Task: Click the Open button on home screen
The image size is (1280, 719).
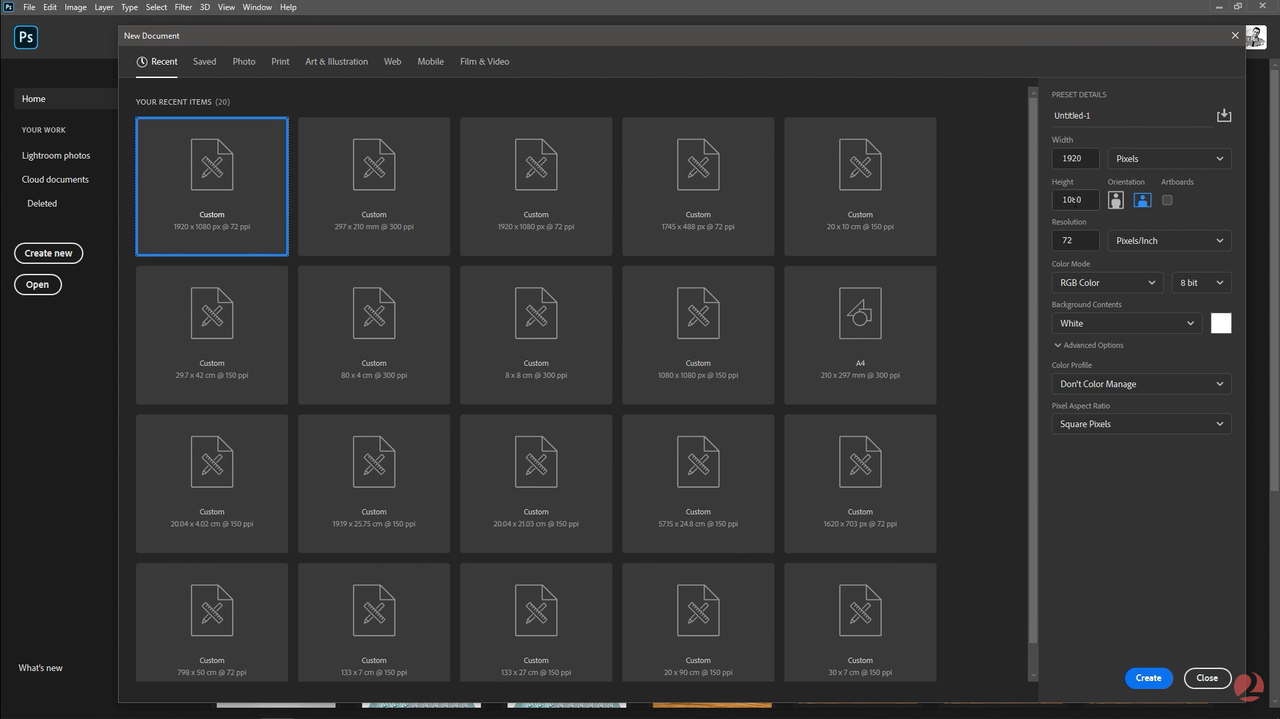Action: [x=38, y=285]
